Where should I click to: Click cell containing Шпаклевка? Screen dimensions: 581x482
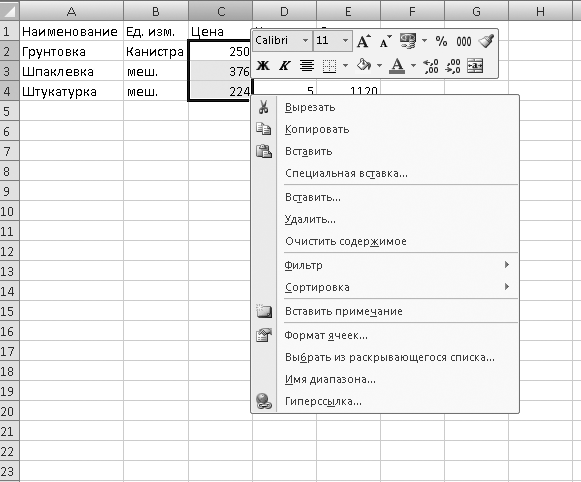(72, 72)
